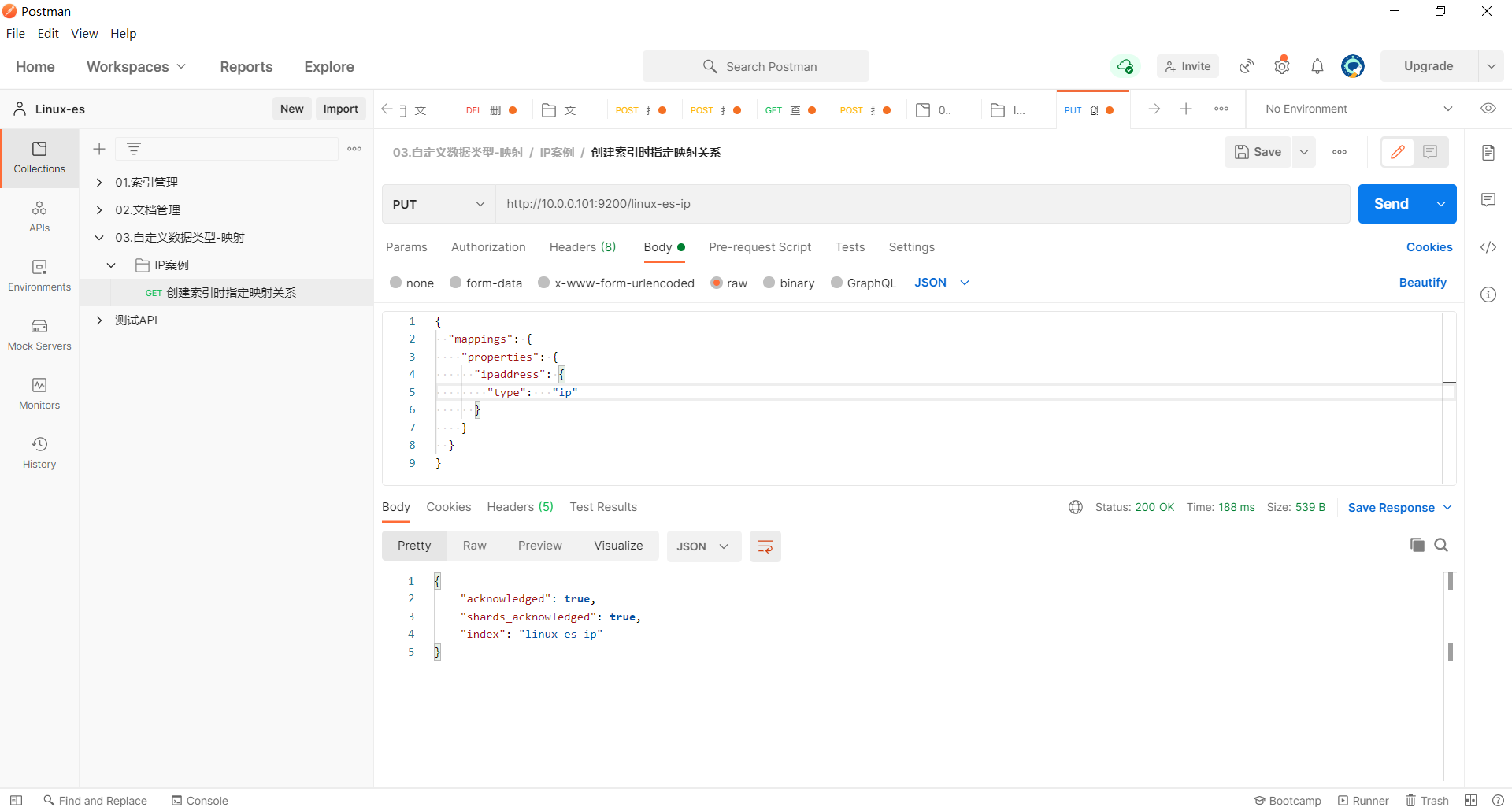
Task: Open the Save options dropdown arrow
Action: [1304, 152]
